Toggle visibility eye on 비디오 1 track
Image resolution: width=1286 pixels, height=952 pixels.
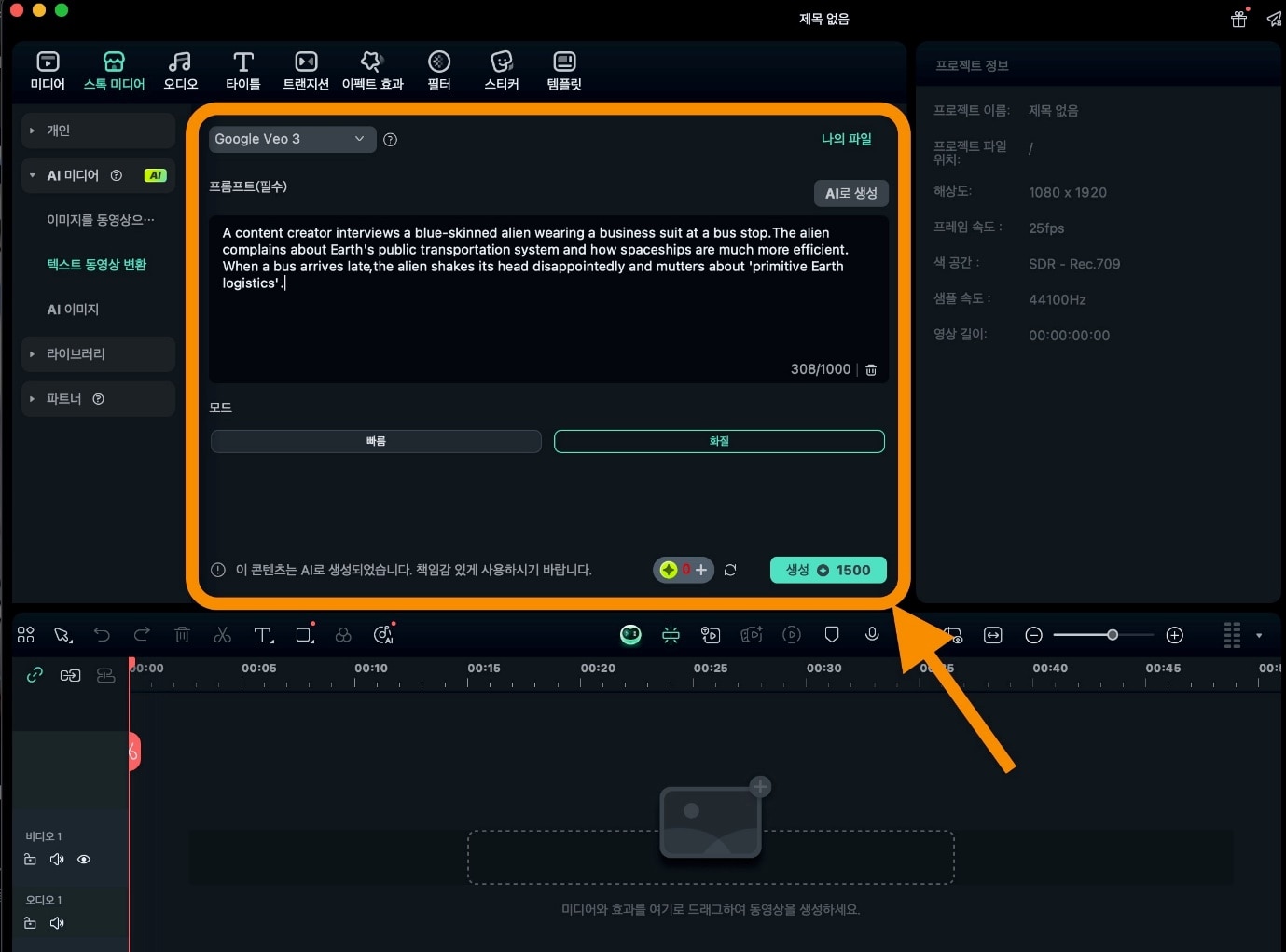(x=84, y=860)
